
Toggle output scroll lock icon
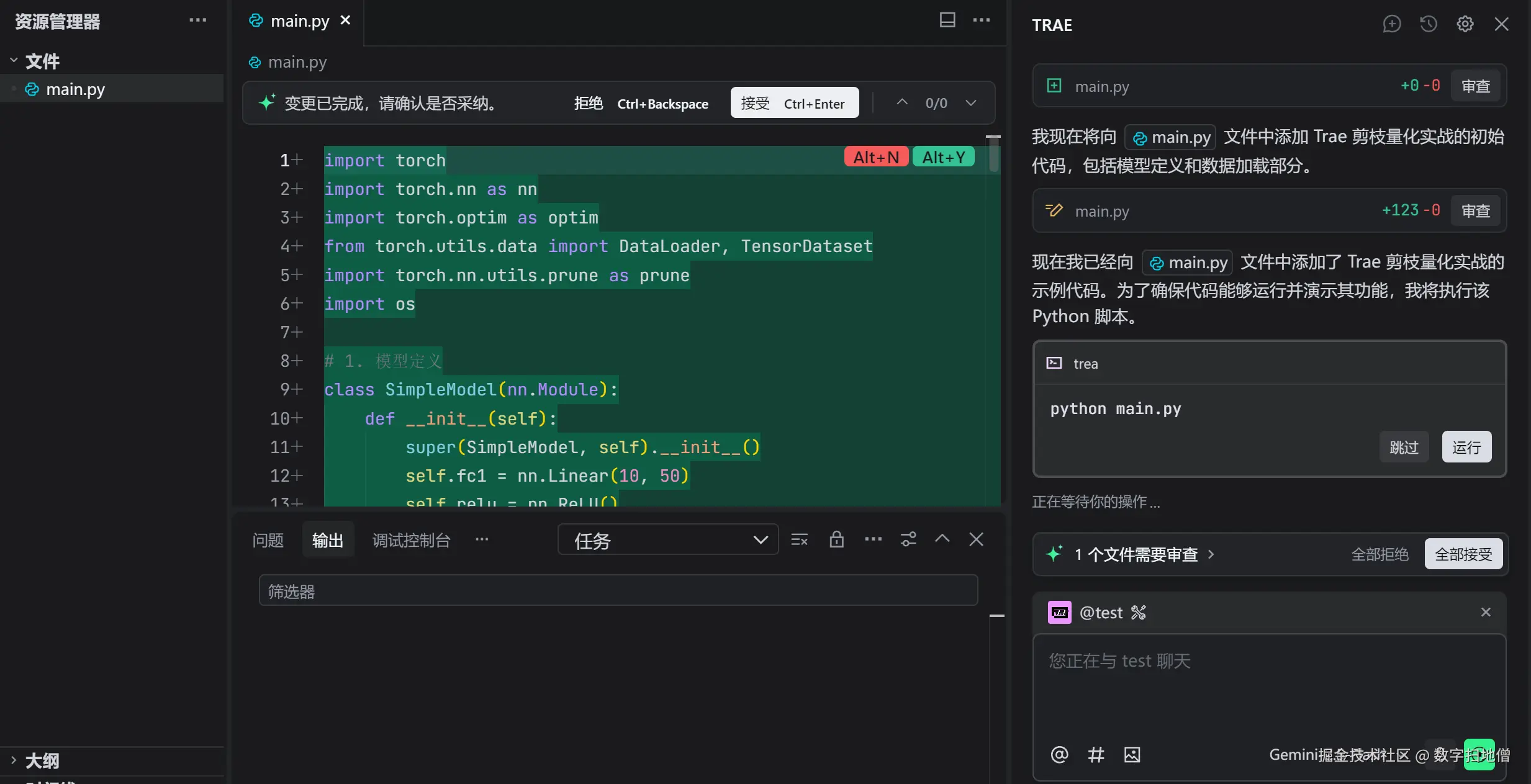836,539
